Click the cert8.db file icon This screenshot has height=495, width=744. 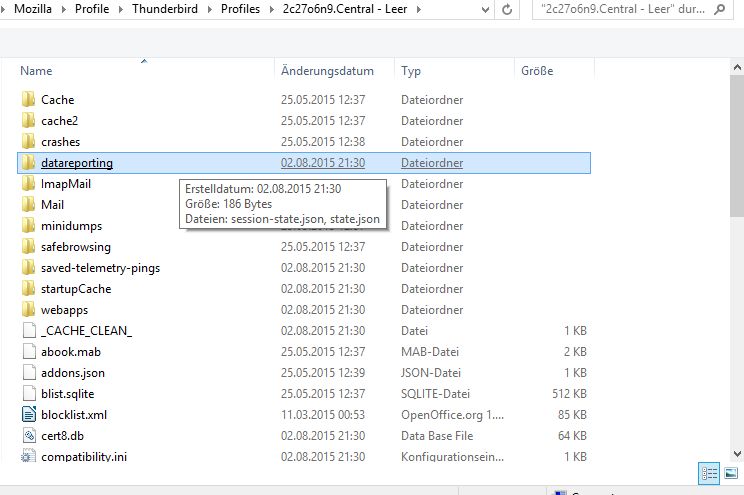click(29, 435)
